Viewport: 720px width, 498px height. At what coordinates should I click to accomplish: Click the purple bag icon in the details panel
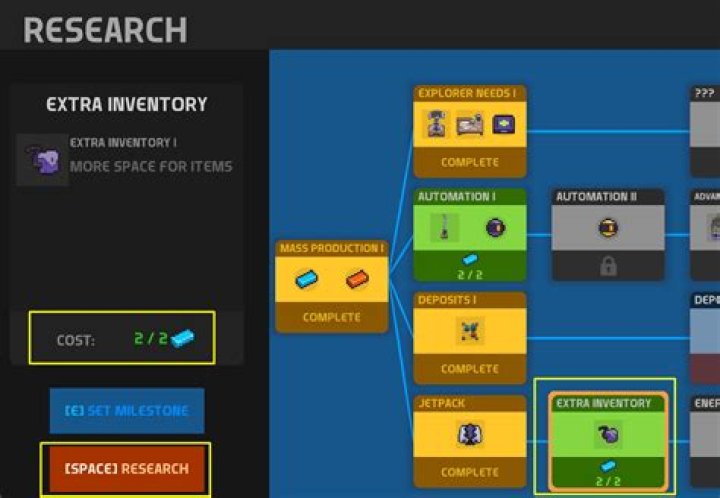tap(43, 160)
